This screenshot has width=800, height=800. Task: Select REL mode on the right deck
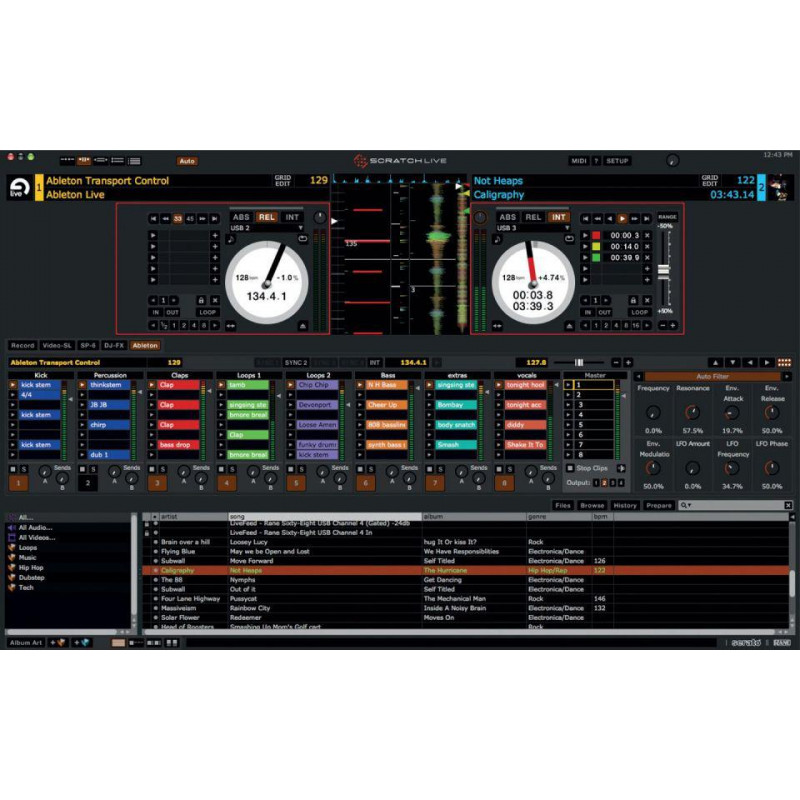point(533,217)
